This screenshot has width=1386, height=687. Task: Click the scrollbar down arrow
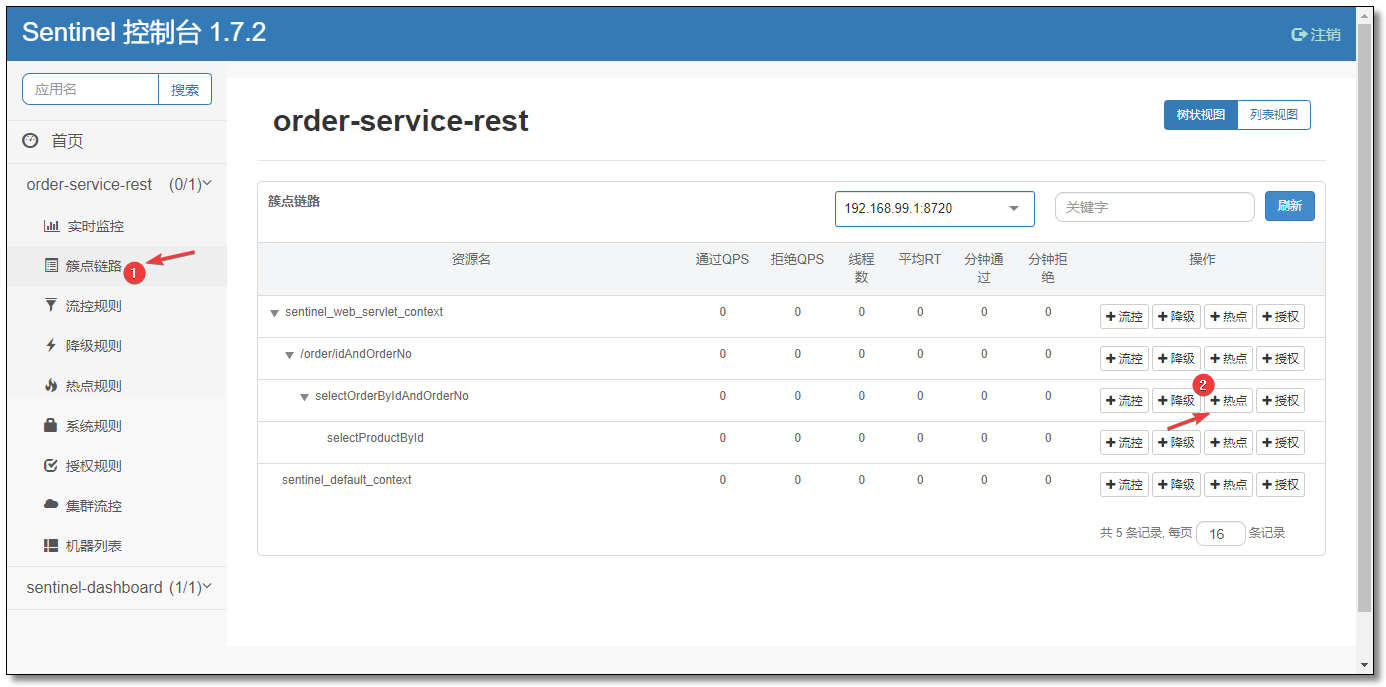pos(1364,665)
